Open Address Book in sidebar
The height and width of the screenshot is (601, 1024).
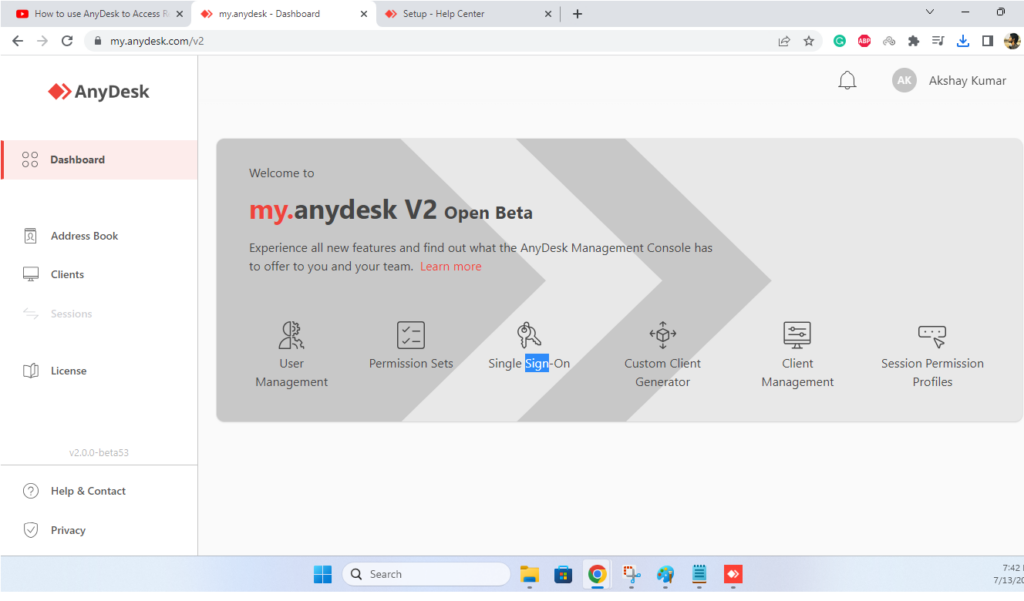[x=84, y=236]
